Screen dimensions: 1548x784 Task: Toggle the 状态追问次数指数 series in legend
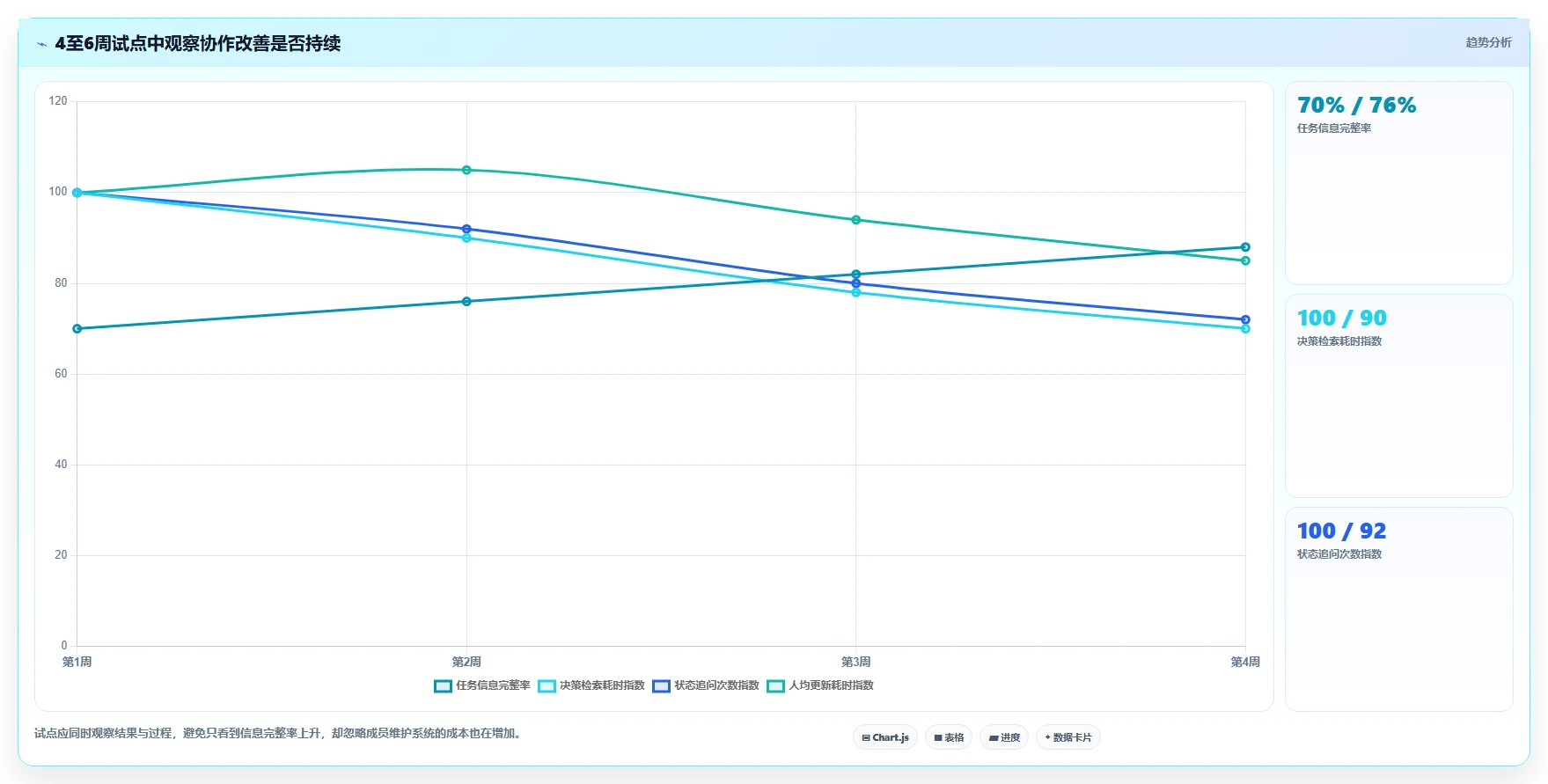[x=706, y=686]
